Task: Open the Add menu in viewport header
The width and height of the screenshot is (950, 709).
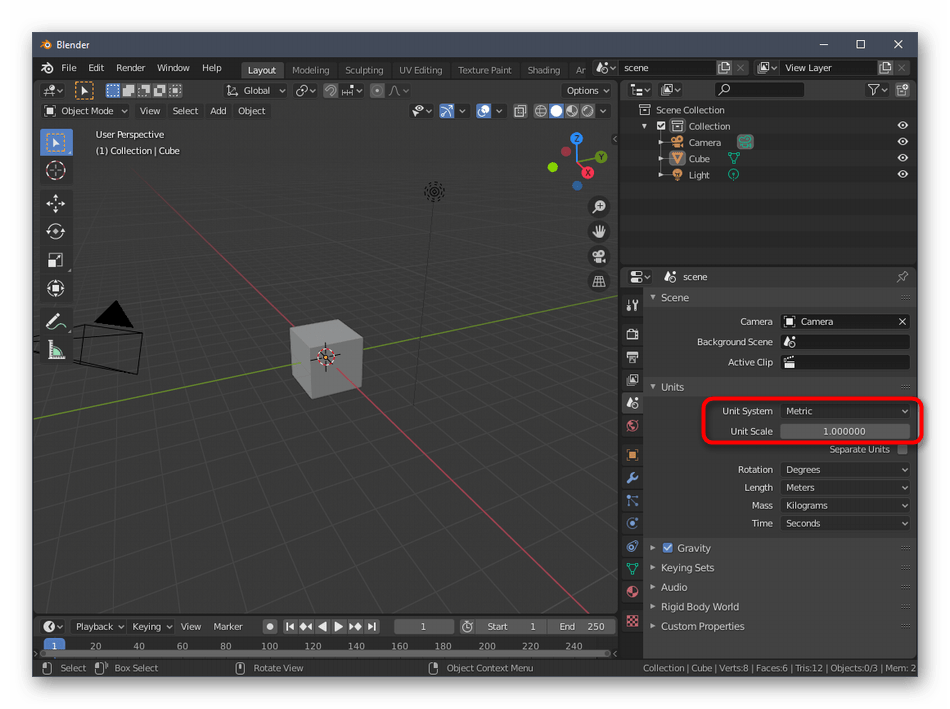Action: tap(218, 111)
